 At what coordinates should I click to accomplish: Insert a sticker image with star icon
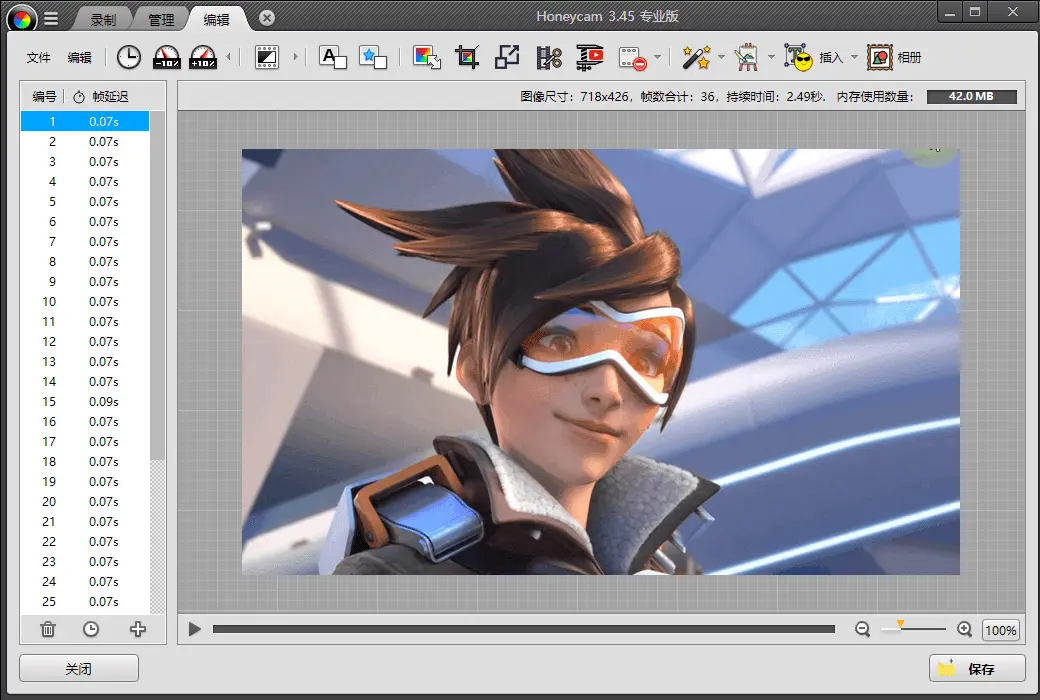click(x=373, y=57)
